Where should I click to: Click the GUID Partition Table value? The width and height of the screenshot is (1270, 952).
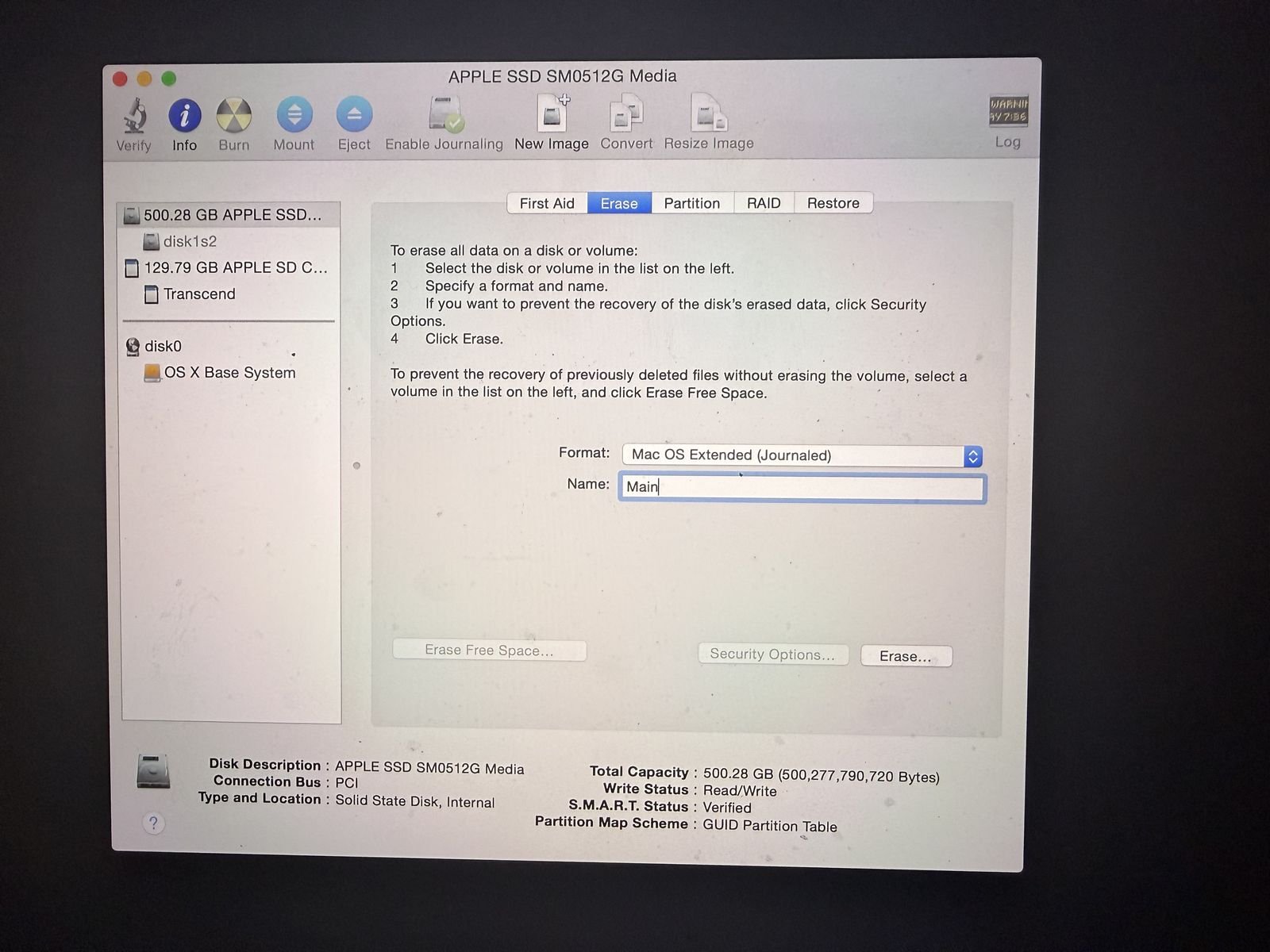pyautogui.click(x=770, y=826)
